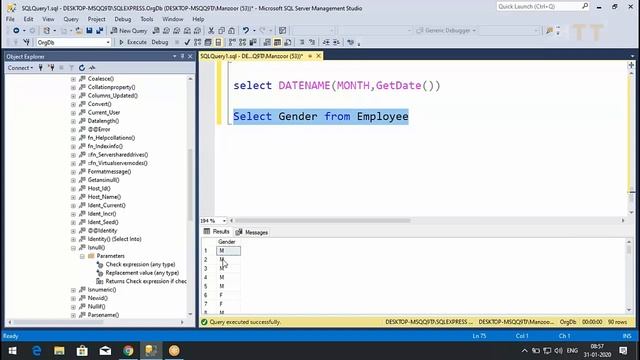640x360 pixels.
Task: Click the Parse query checkmark icon
Action: pyautogui.click(x=187, y=42)
